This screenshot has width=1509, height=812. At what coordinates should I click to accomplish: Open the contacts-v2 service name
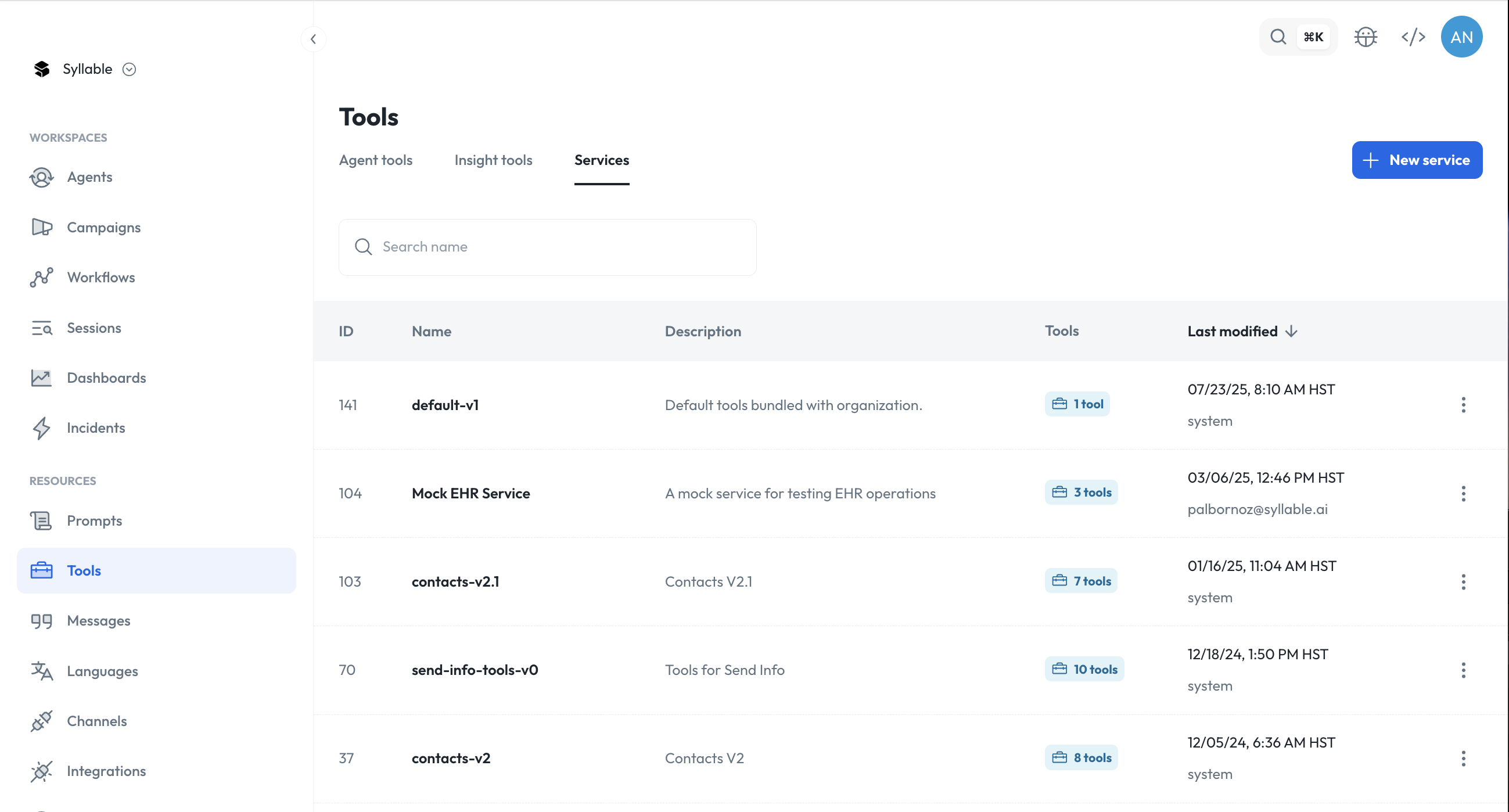[x=451, y=759]
